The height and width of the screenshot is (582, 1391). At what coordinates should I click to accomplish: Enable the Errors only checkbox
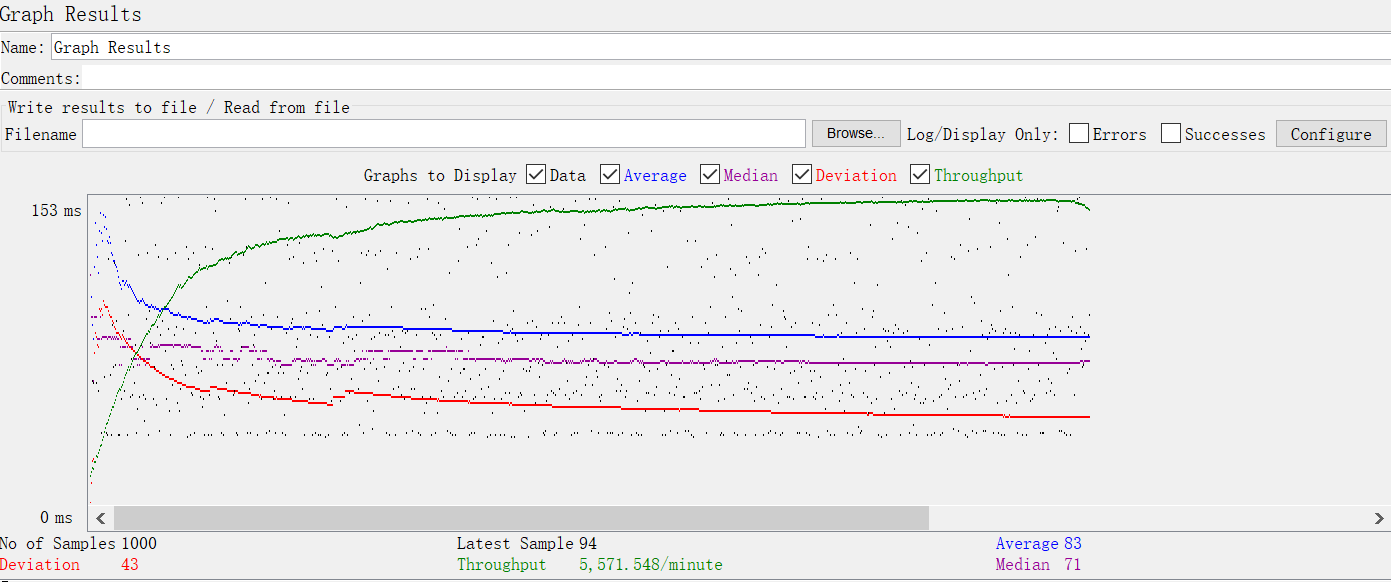click(1079, 134)
